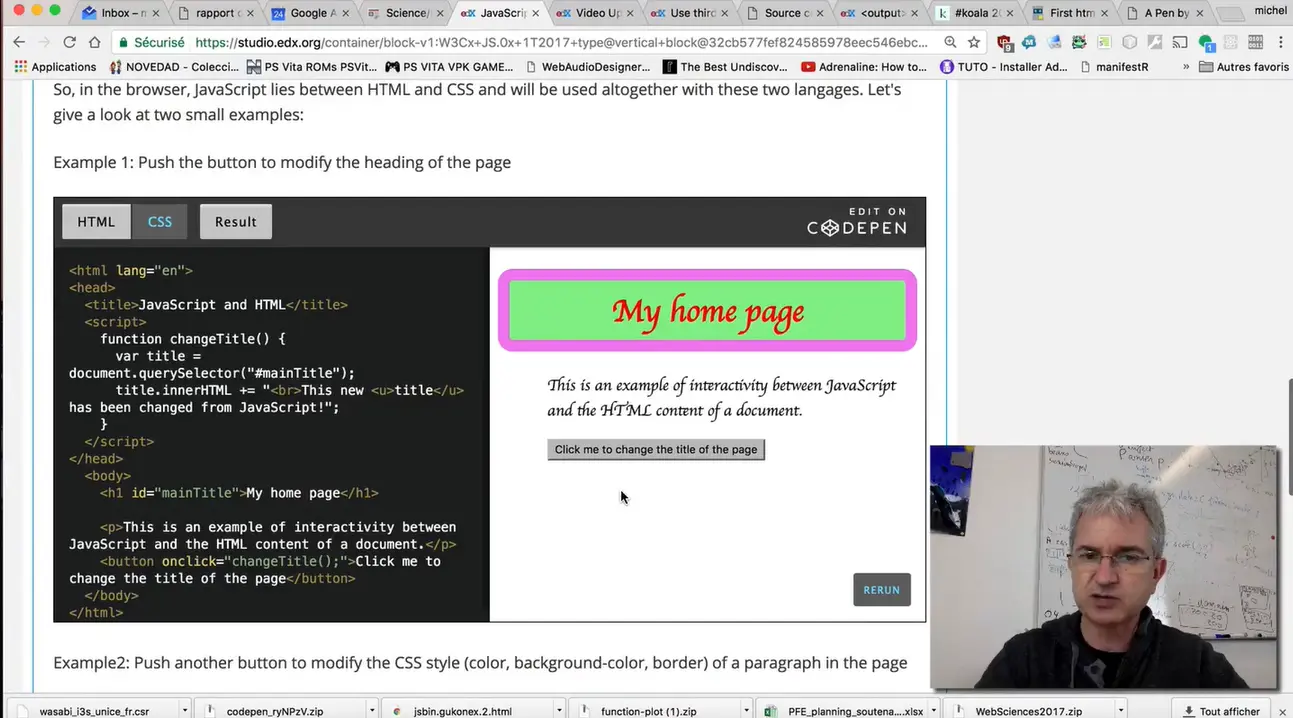
Task: Switch to the rapport browser tab
Action: click(214, 13)
